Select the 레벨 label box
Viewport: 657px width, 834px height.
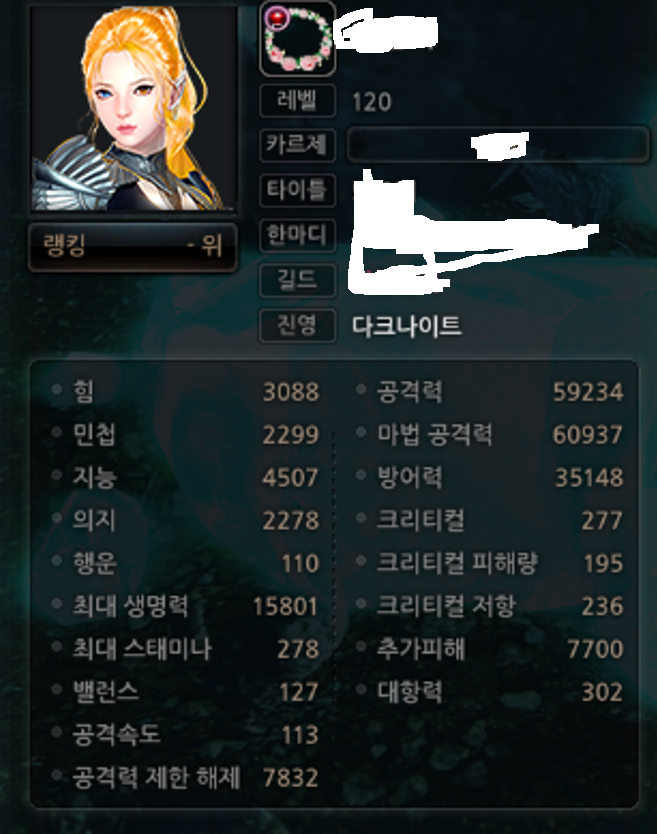297,100
